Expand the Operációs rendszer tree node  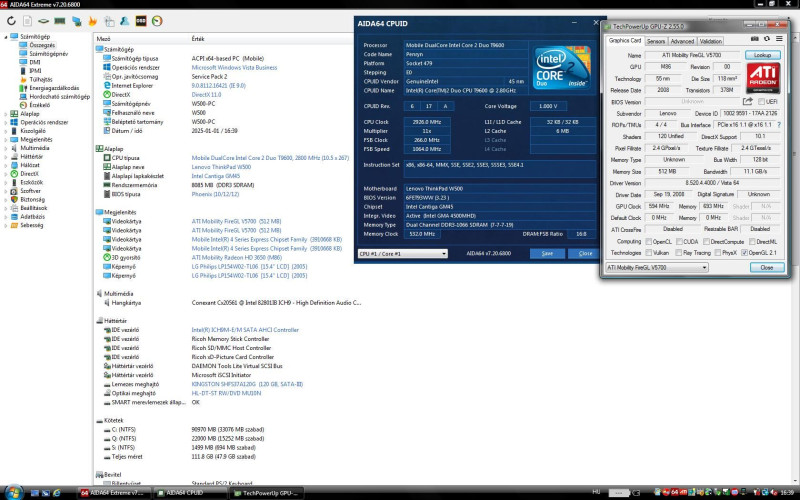[x=6, y=122]
